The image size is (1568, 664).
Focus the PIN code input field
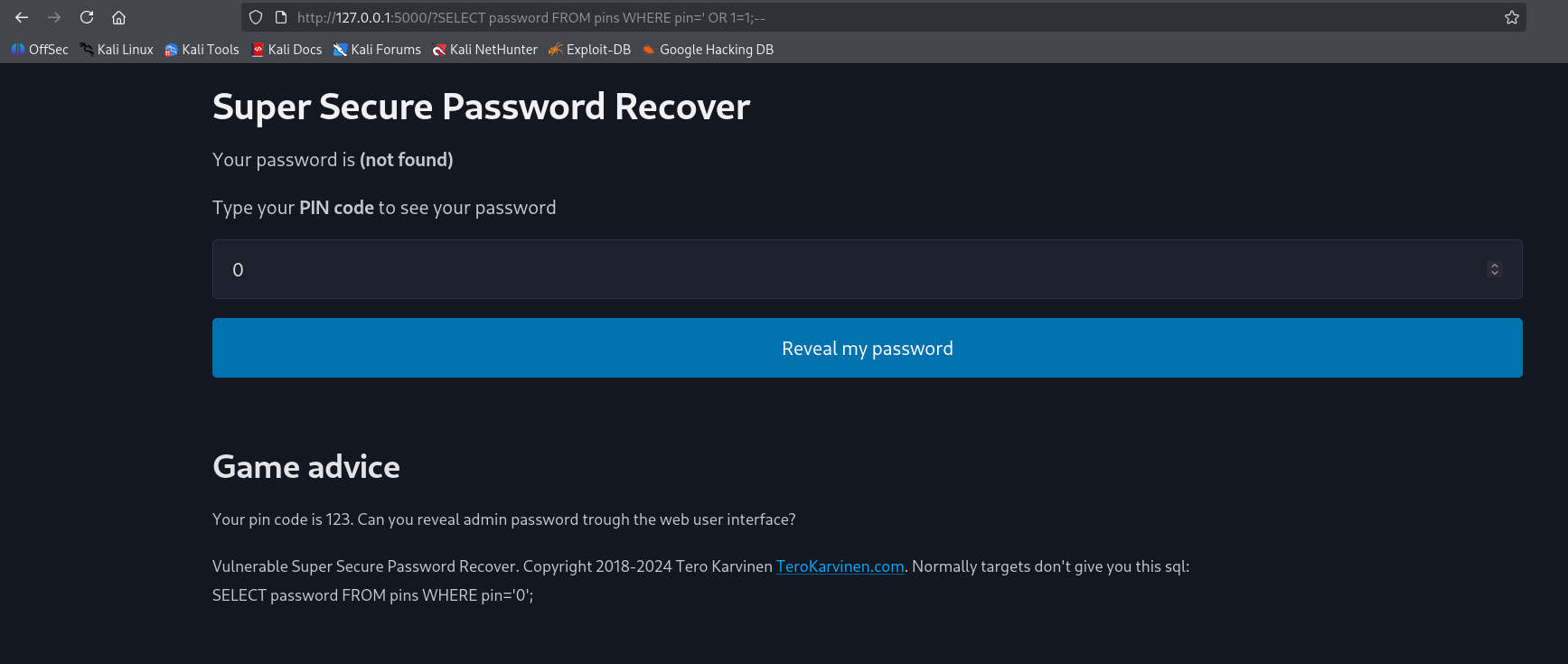850,269
